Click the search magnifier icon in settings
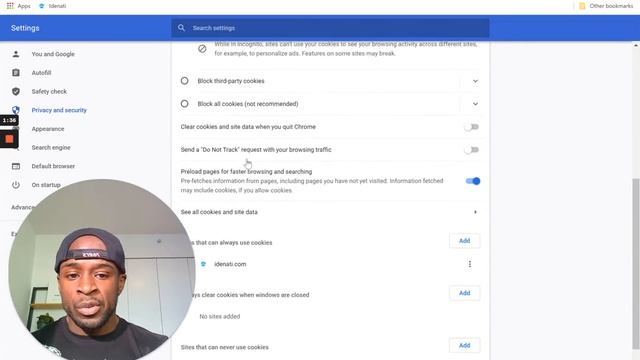Viewport: 640px width, 360px height. (181, 28)
